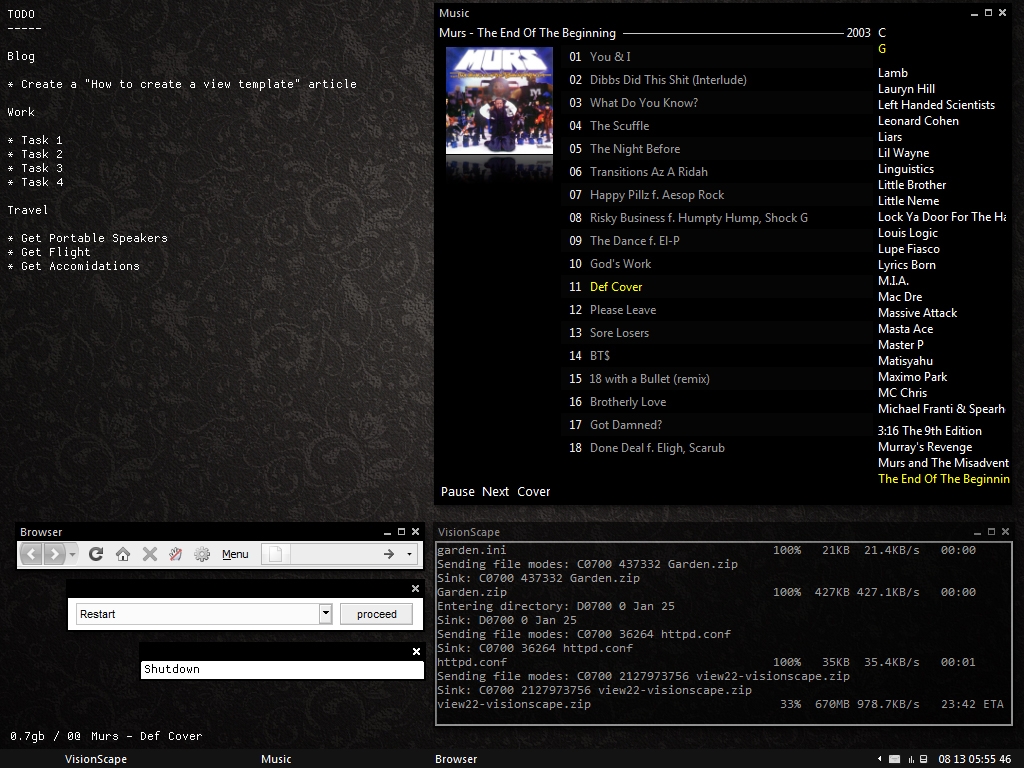This screenshot has height=768, width=1024.
Task: Choose artist Leonard Cohen
Action: point(918,121)
